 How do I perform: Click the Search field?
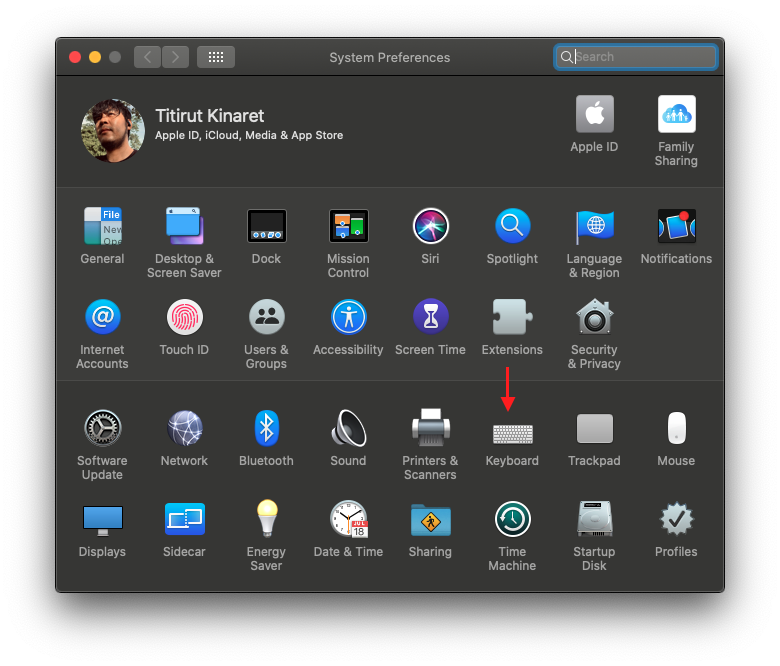tap(640, 57)
